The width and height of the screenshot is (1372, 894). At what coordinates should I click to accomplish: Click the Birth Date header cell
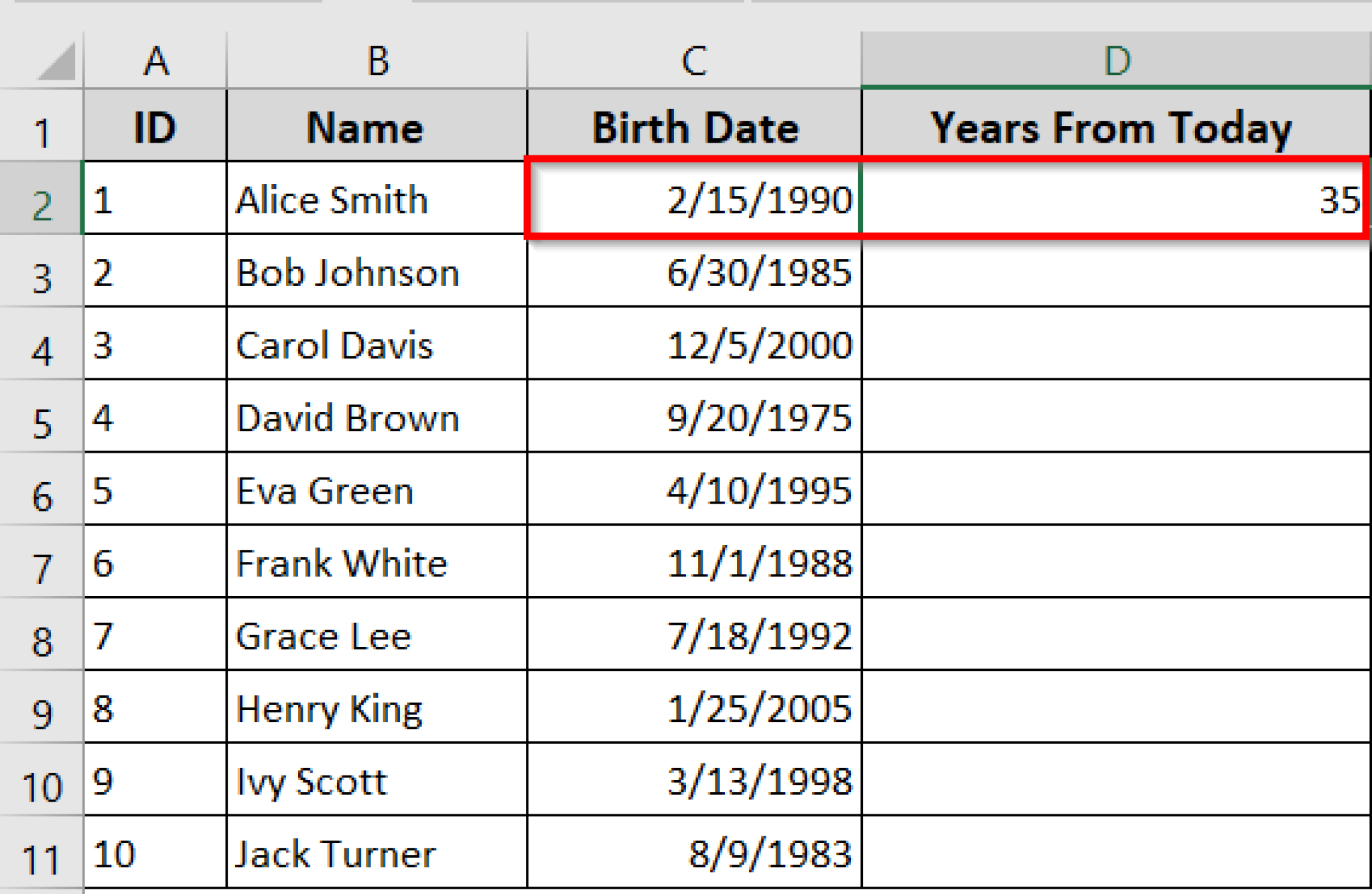695,127
